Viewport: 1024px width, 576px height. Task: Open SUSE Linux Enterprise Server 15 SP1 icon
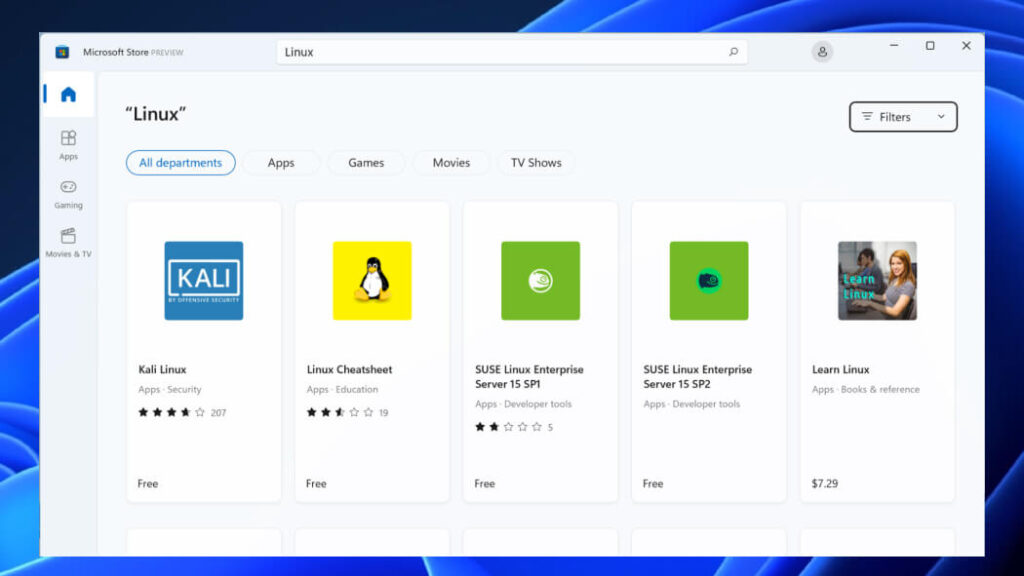[541, 281]
